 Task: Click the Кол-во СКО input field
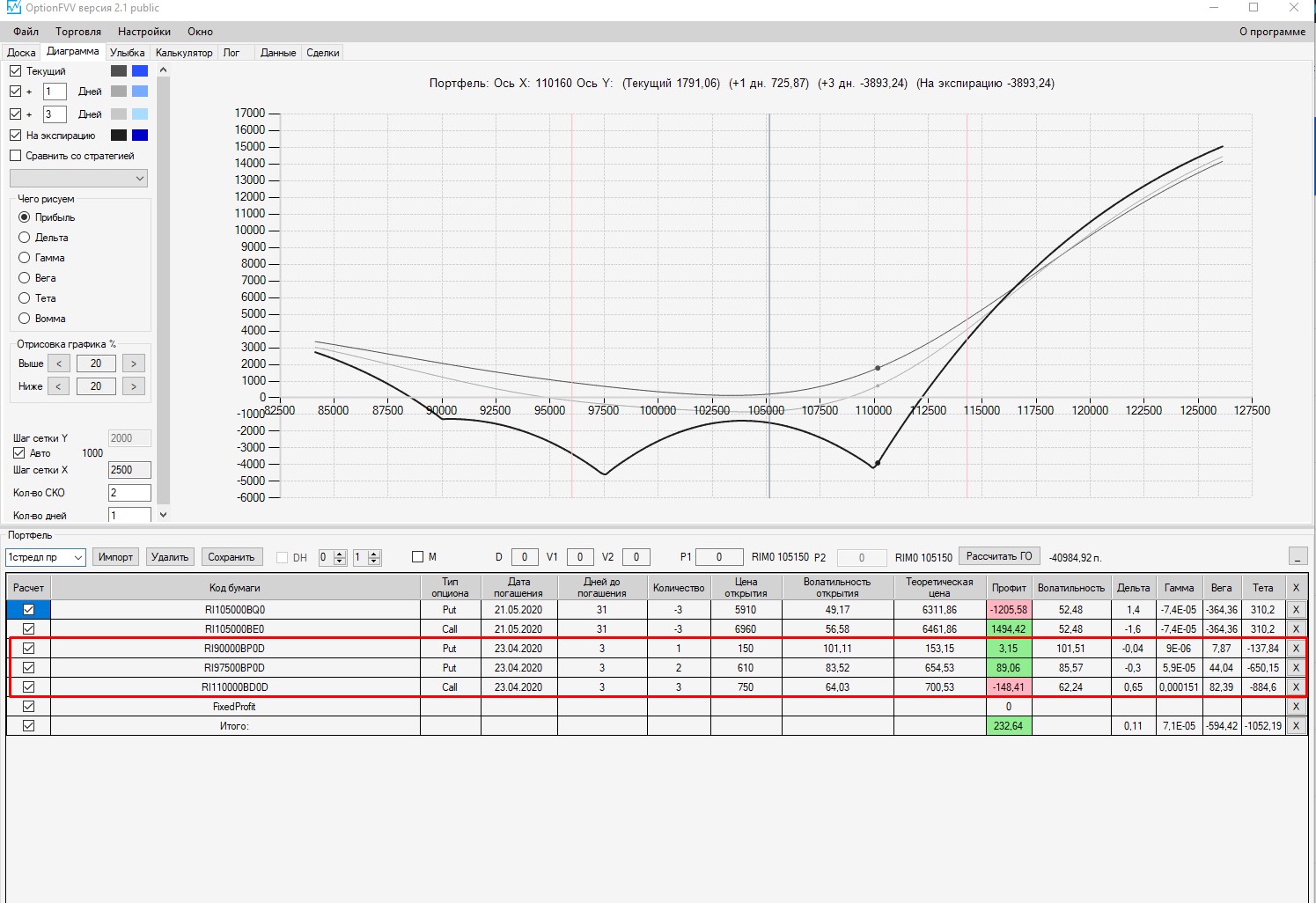click(129, 493)
